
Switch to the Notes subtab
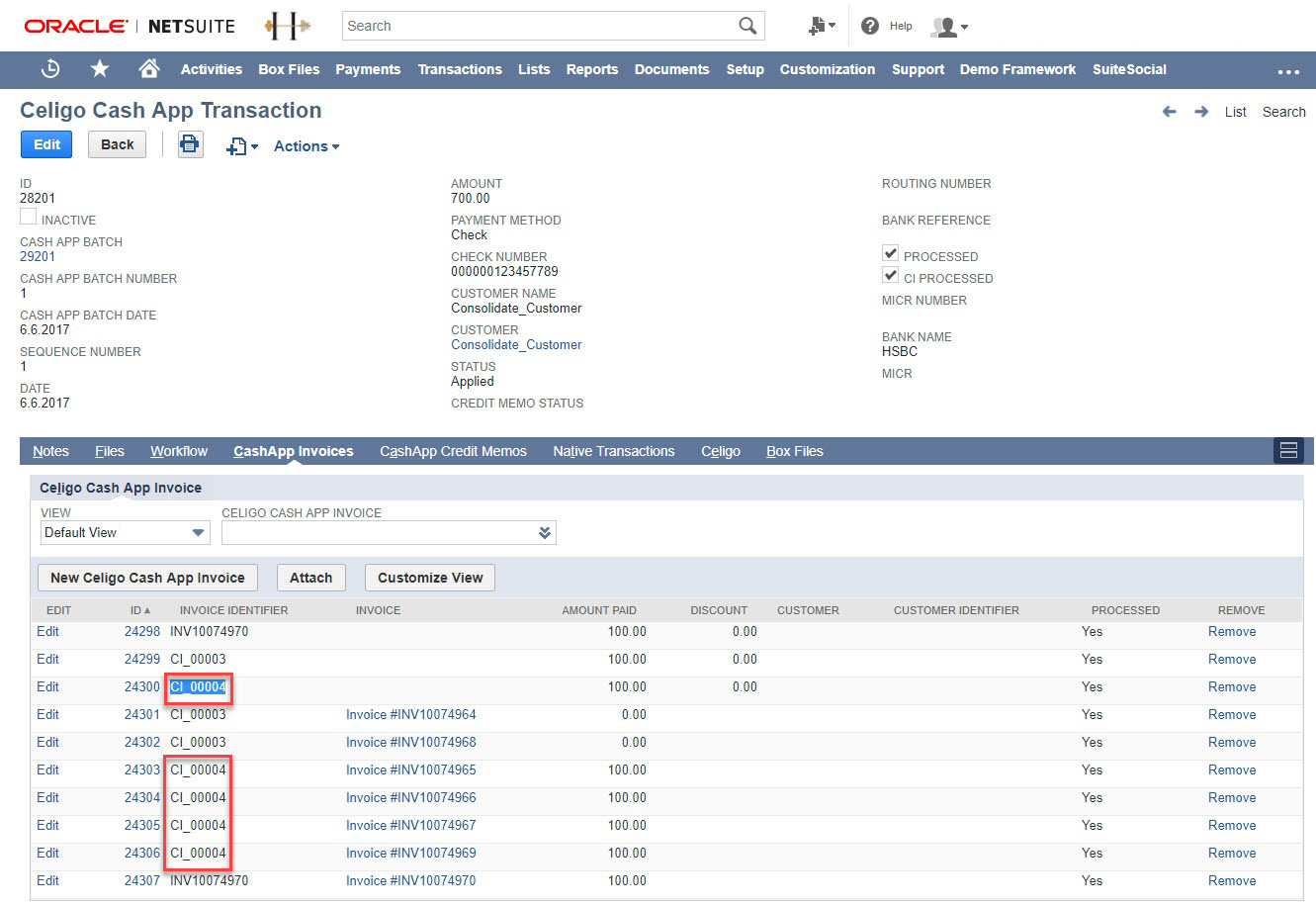[50, 451]
